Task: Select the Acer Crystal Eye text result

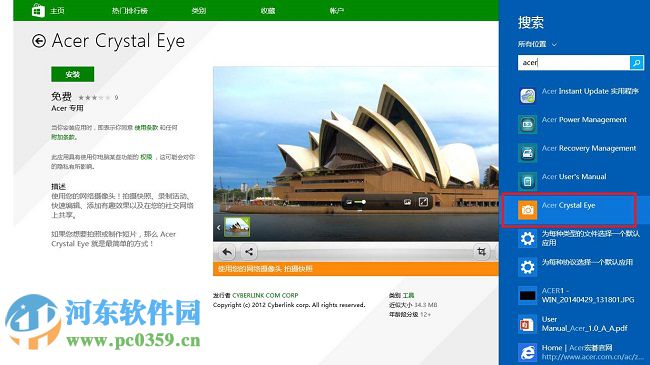Action: 568,205
